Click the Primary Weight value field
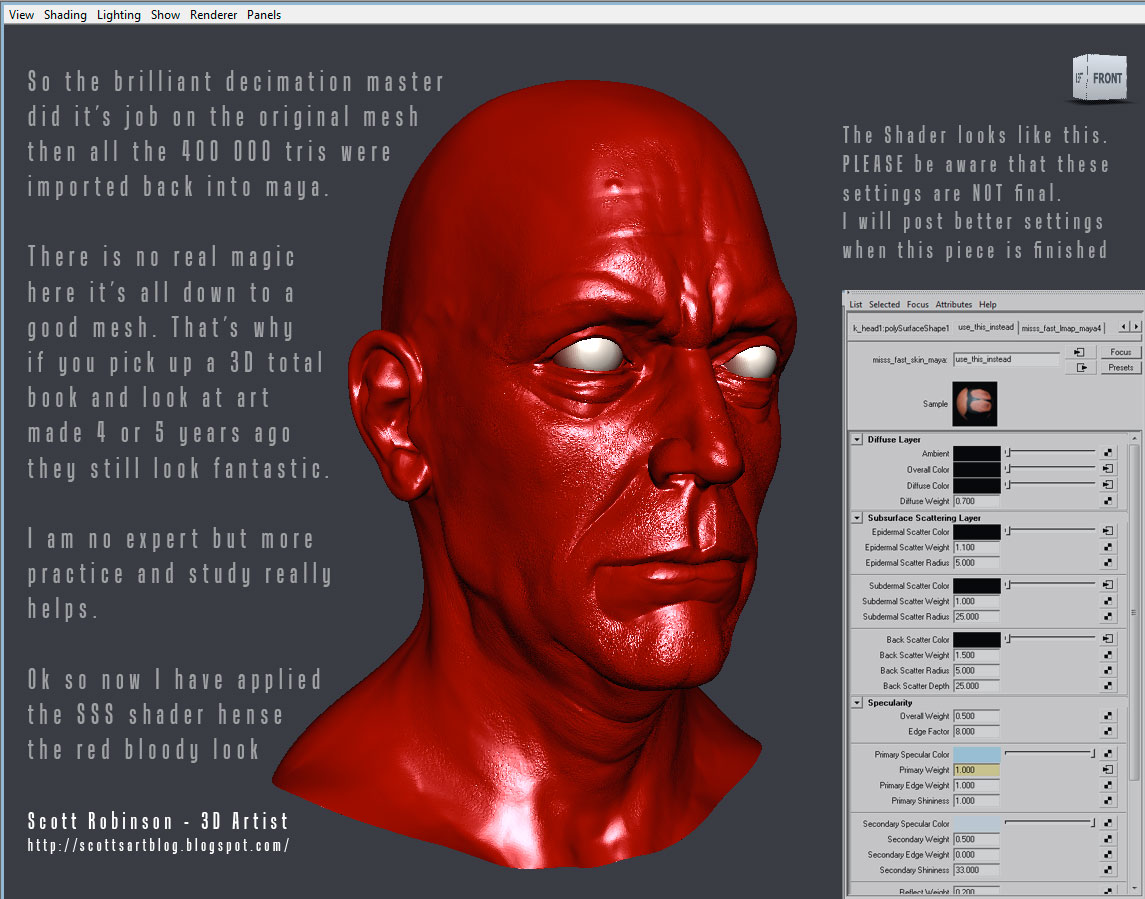This screenshot has height=899, width=1145. tap(976, 770)
